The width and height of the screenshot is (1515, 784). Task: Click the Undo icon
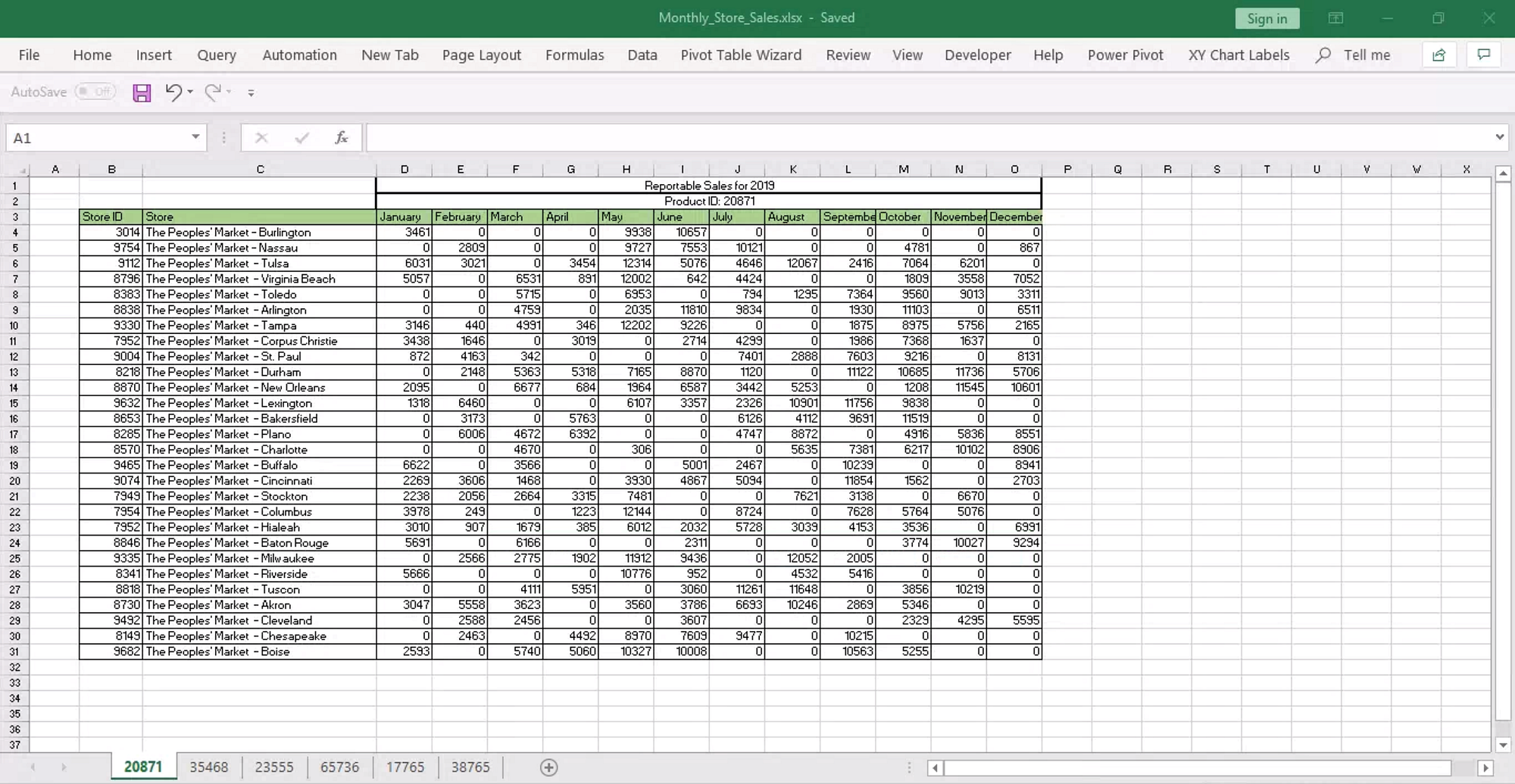(173, 92)
